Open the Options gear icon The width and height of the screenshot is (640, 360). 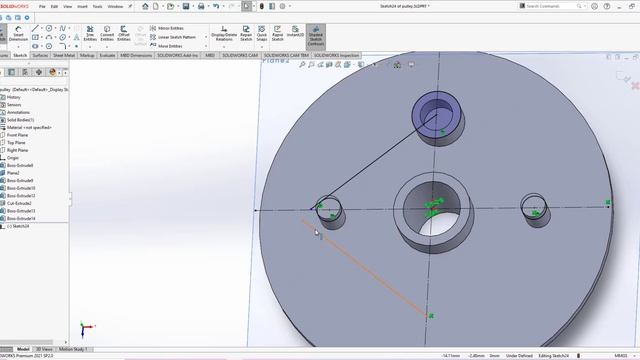tap(282, 6)
